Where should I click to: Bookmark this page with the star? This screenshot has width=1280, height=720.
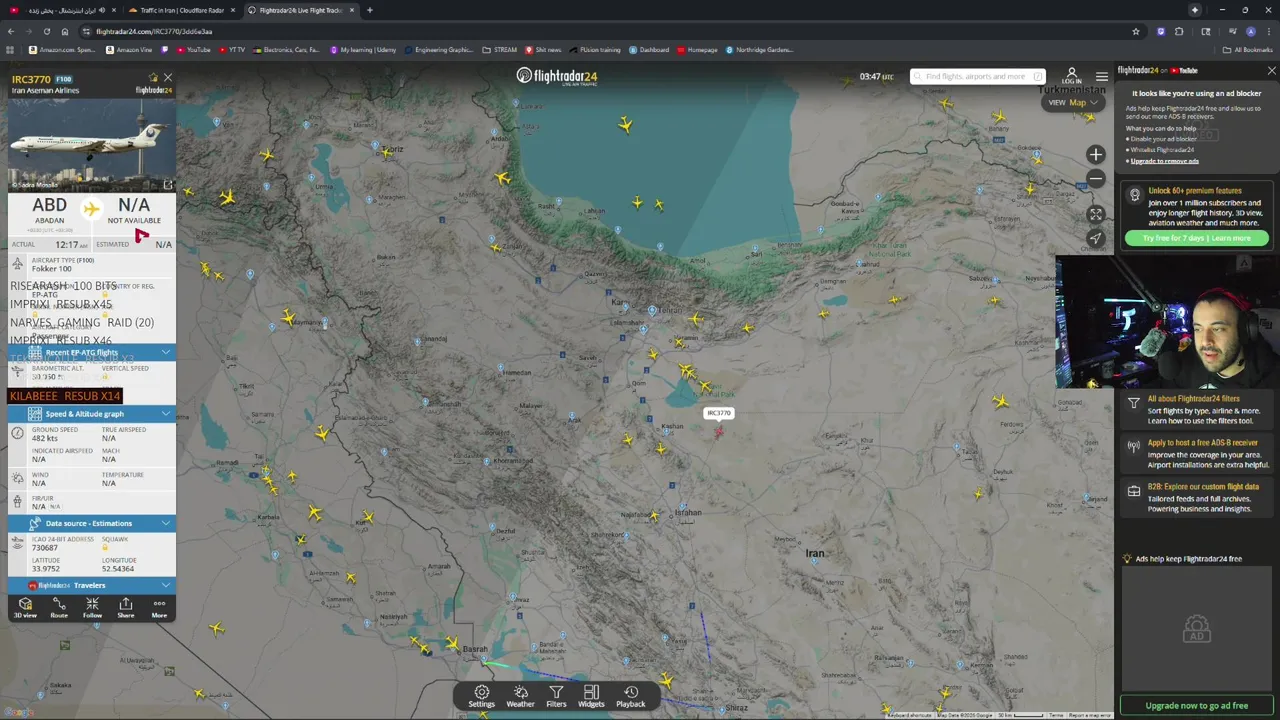point(1135,31)
